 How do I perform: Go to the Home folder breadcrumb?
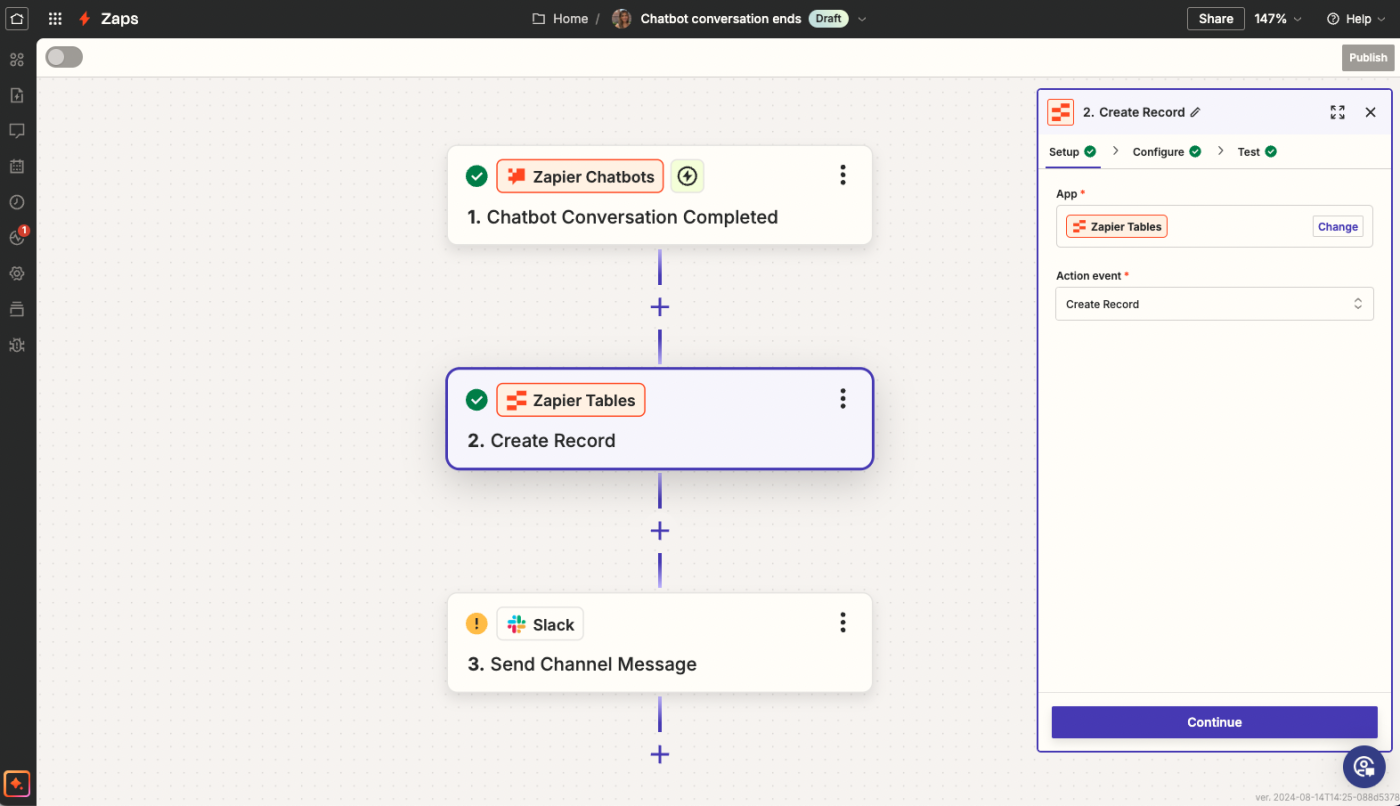(560, 19)
